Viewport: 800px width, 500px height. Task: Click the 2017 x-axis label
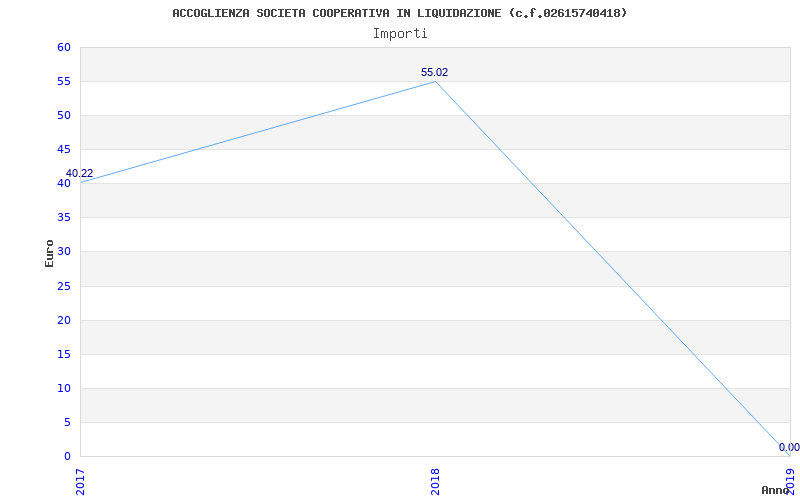click(x=81, y=482)
